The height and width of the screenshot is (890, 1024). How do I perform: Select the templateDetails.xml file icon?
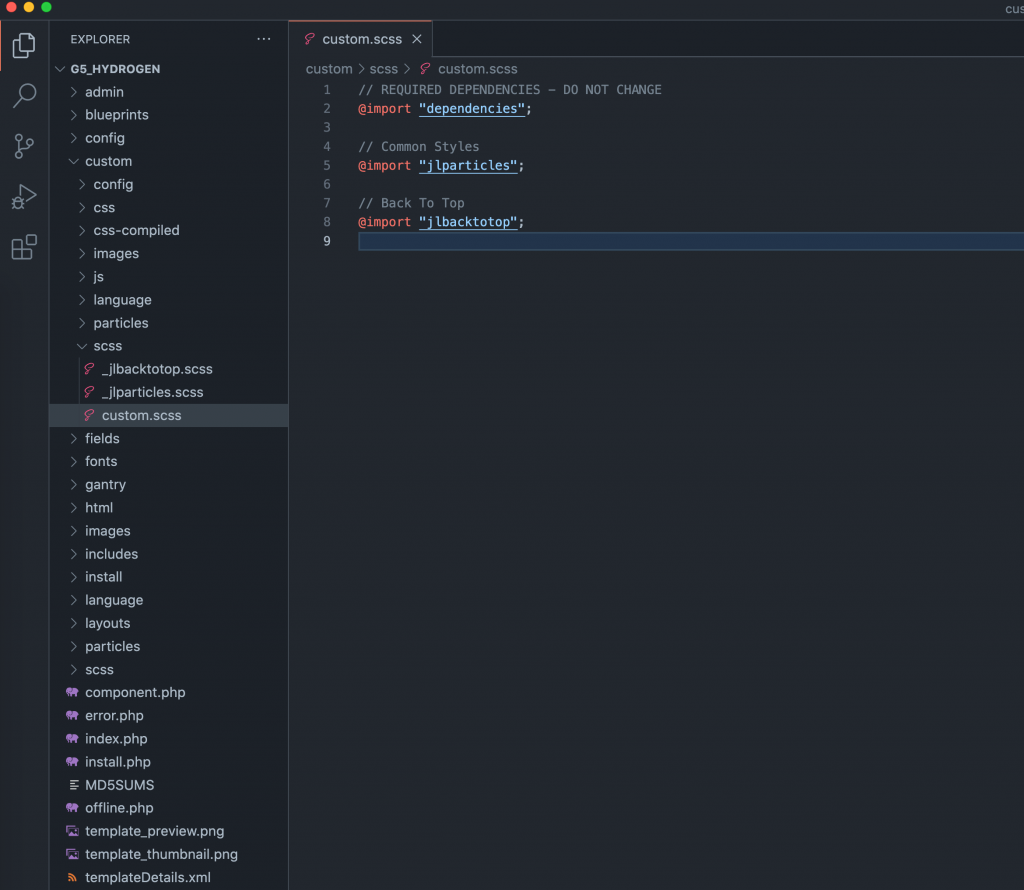point(73,877)
